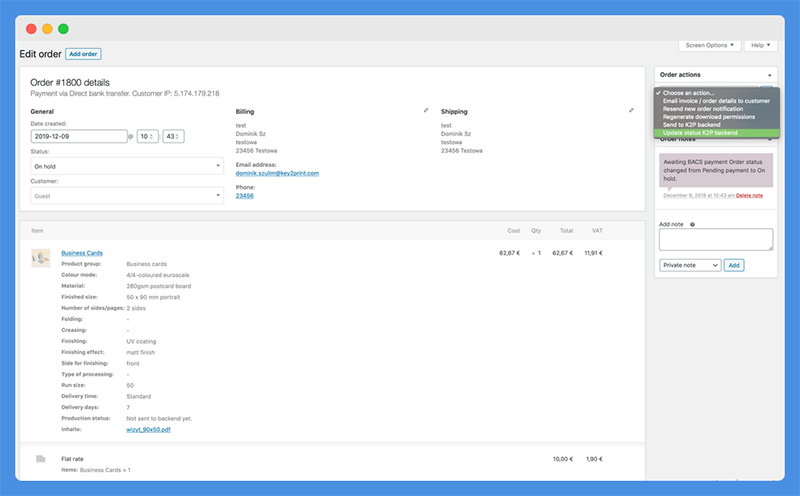Image resolution: width=800 pixels, height=496 pixels.
Task: Open the Customer Guest dropdown
Action: [127, 195]
